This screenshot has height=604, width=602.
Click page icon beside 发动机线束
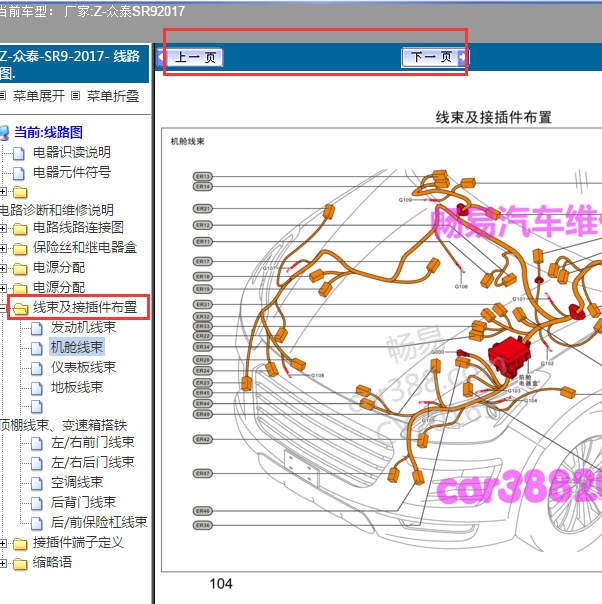(37, 329)
